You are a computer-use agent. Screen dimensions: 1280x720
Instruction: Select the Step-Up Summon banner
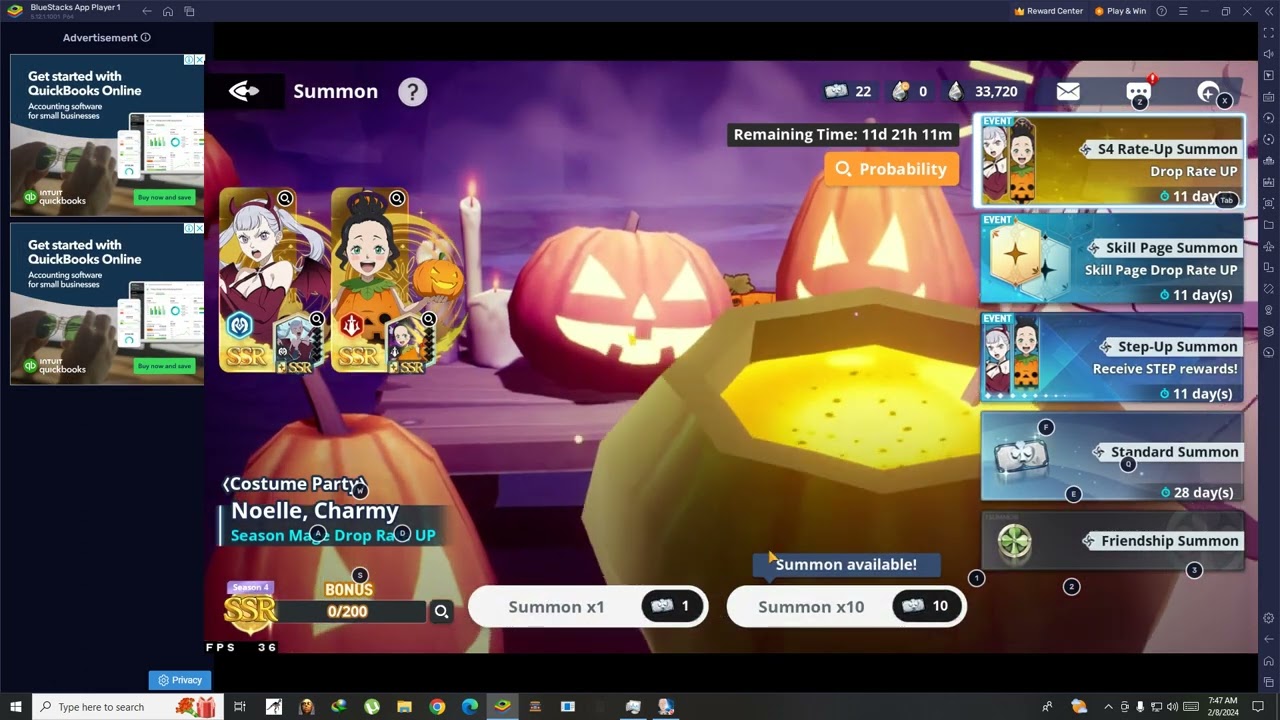(x=1112, y=357)
